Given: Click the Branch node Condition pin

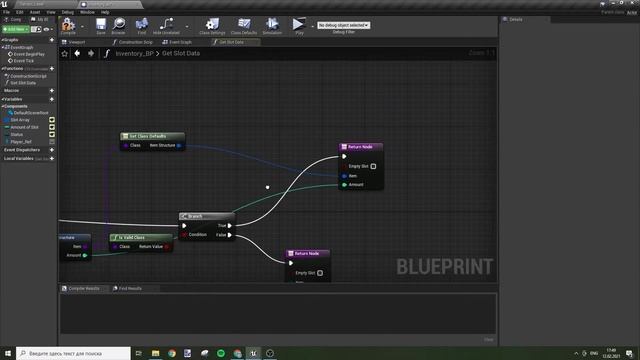Looking at the screenshot, I should coord(184,235).
